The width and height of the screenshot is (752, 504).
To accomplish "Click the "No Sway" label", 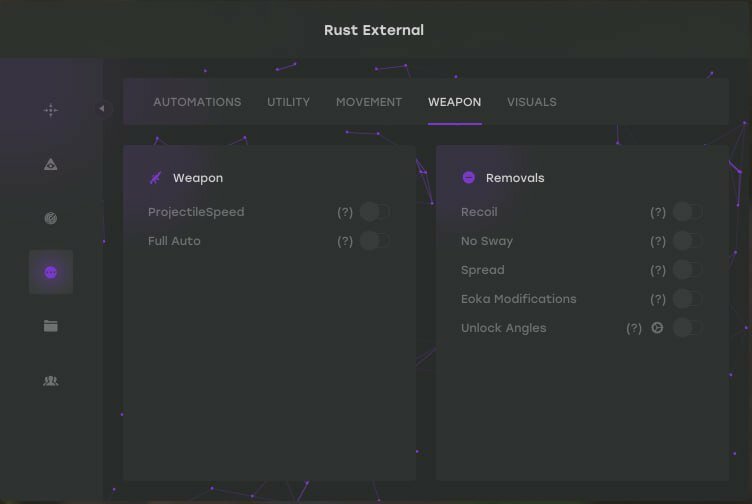I will tap(487, 241).
